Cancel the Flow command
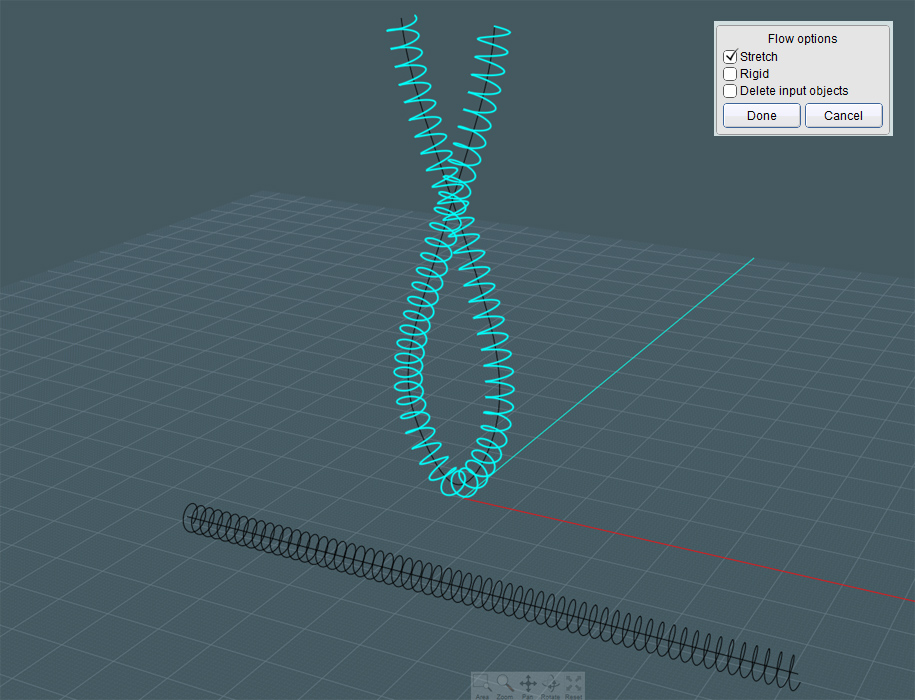The image size is (915, 700). (x=843, y=116)
